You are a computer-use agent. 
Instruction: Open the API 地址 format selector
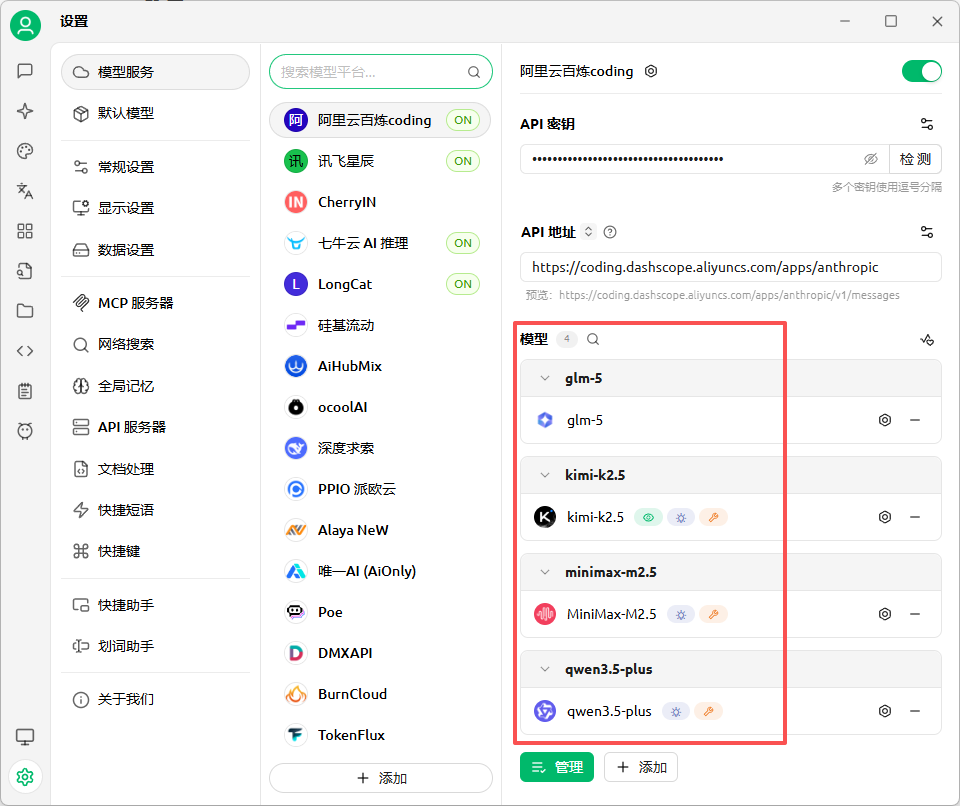point(589,232)
